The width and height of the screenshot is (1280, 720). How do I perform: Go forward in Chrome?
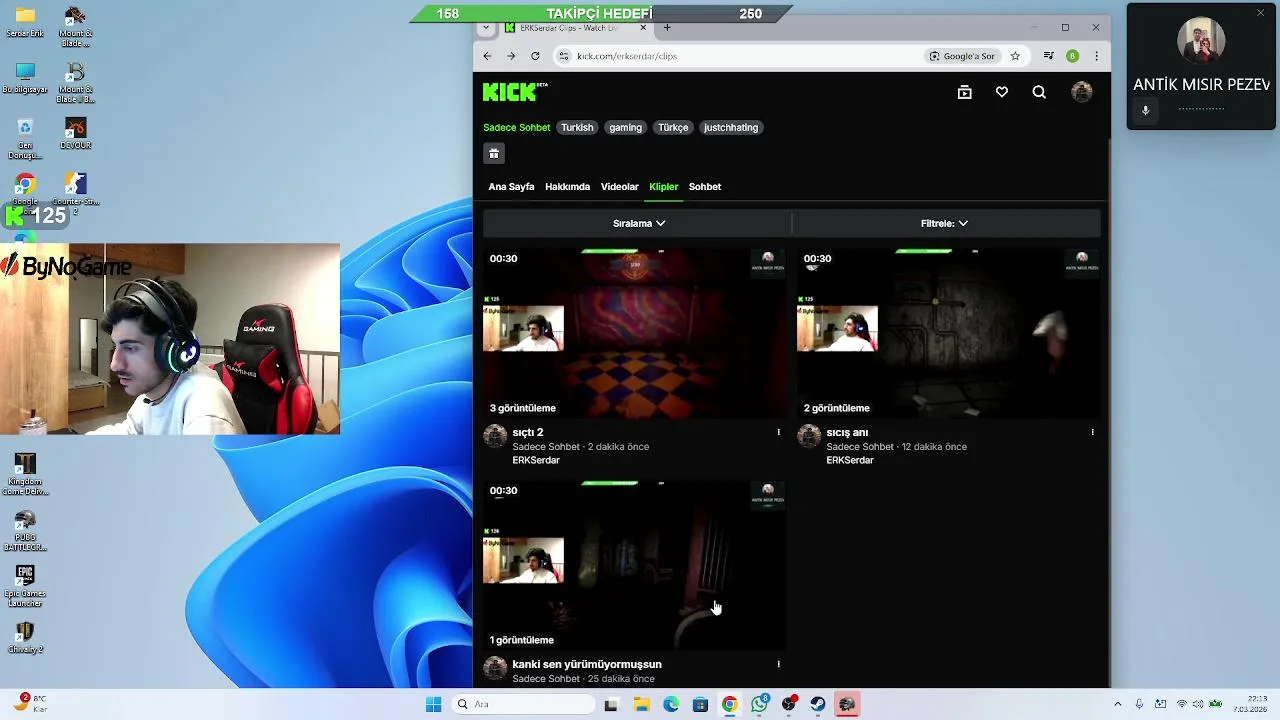511,56
